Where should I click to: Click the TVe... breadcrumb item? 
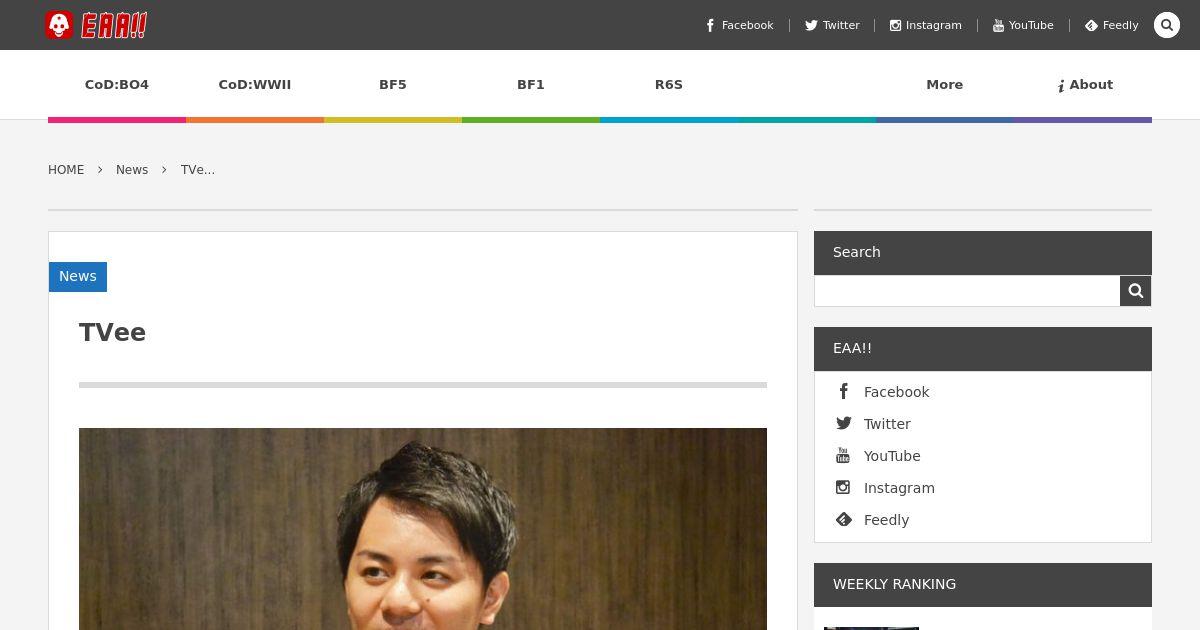click(x=198, y=170)
